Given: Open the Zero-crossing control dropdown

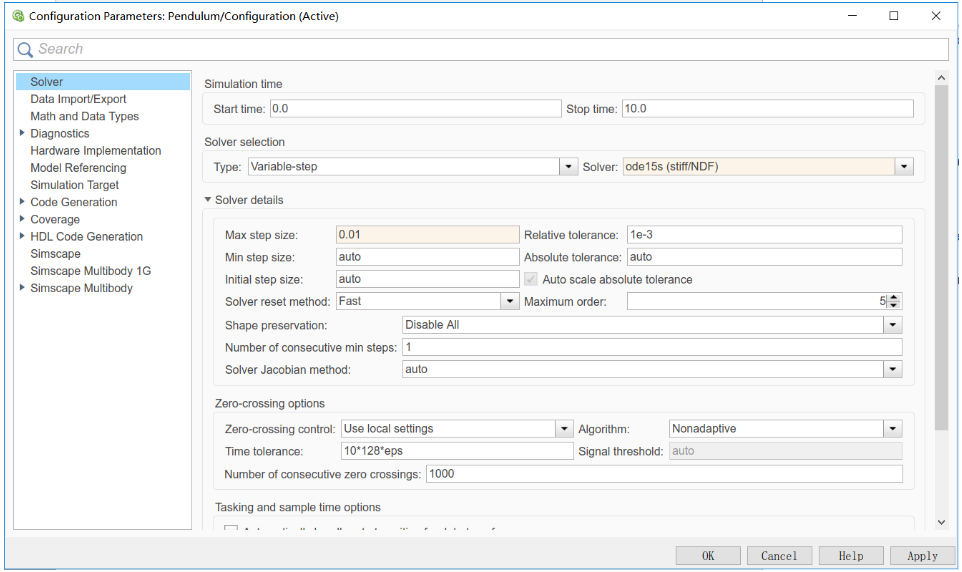Looking at the screenshot, I should (457, 428).
